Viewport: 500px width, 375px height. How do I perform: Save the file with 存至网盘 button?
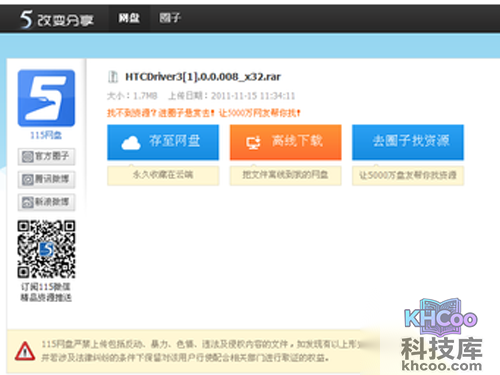[x=163, y=142]
